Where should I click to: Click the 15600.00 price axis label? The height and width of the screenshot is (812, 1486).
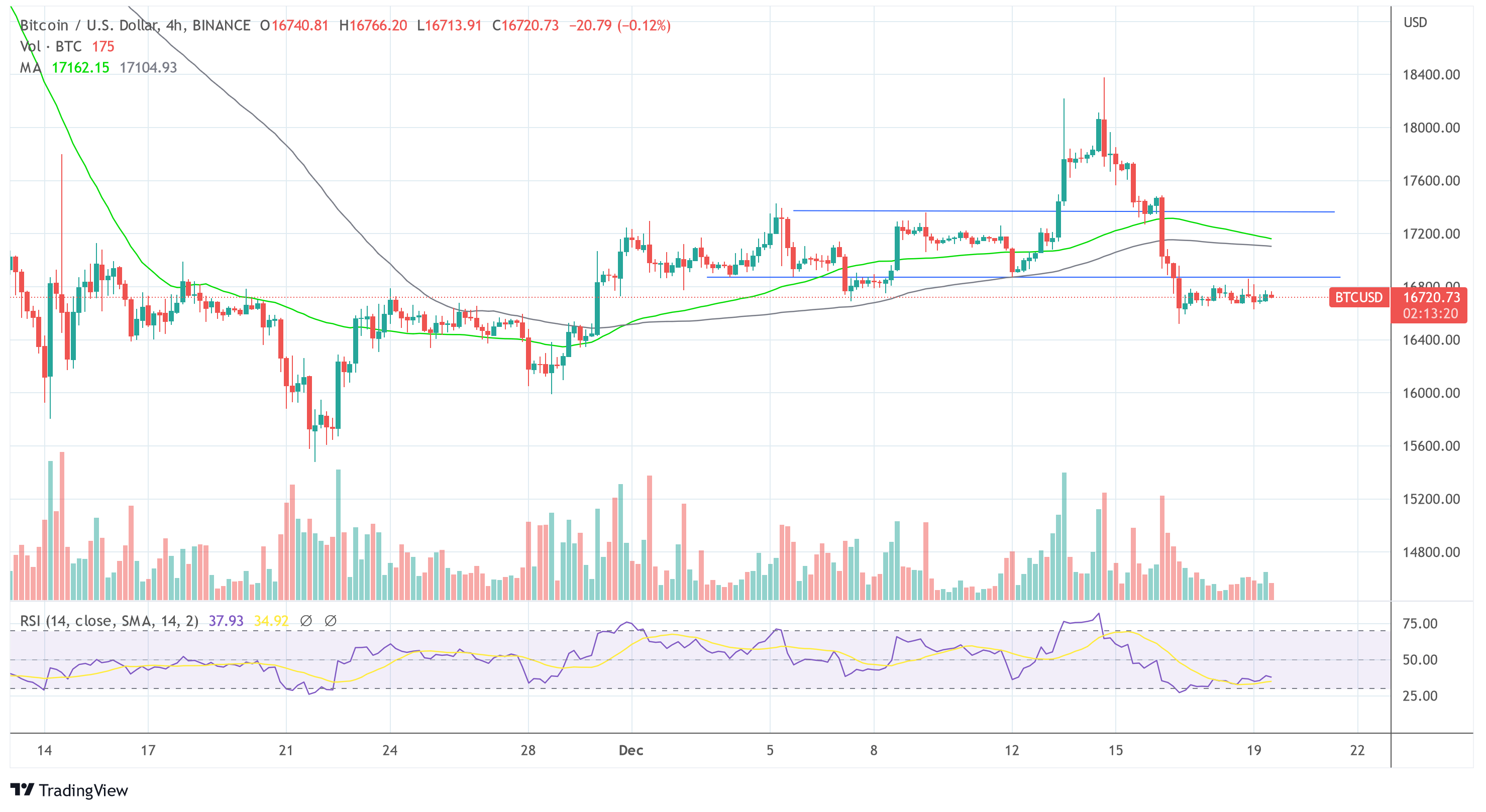coord(1431,446)
